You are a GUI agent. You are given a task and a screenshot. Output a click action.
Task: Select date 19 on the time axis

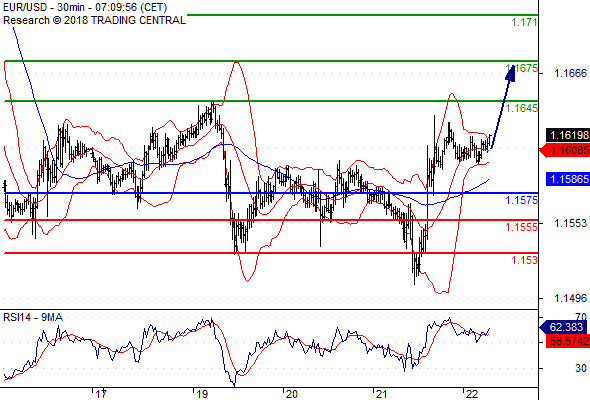202,394
